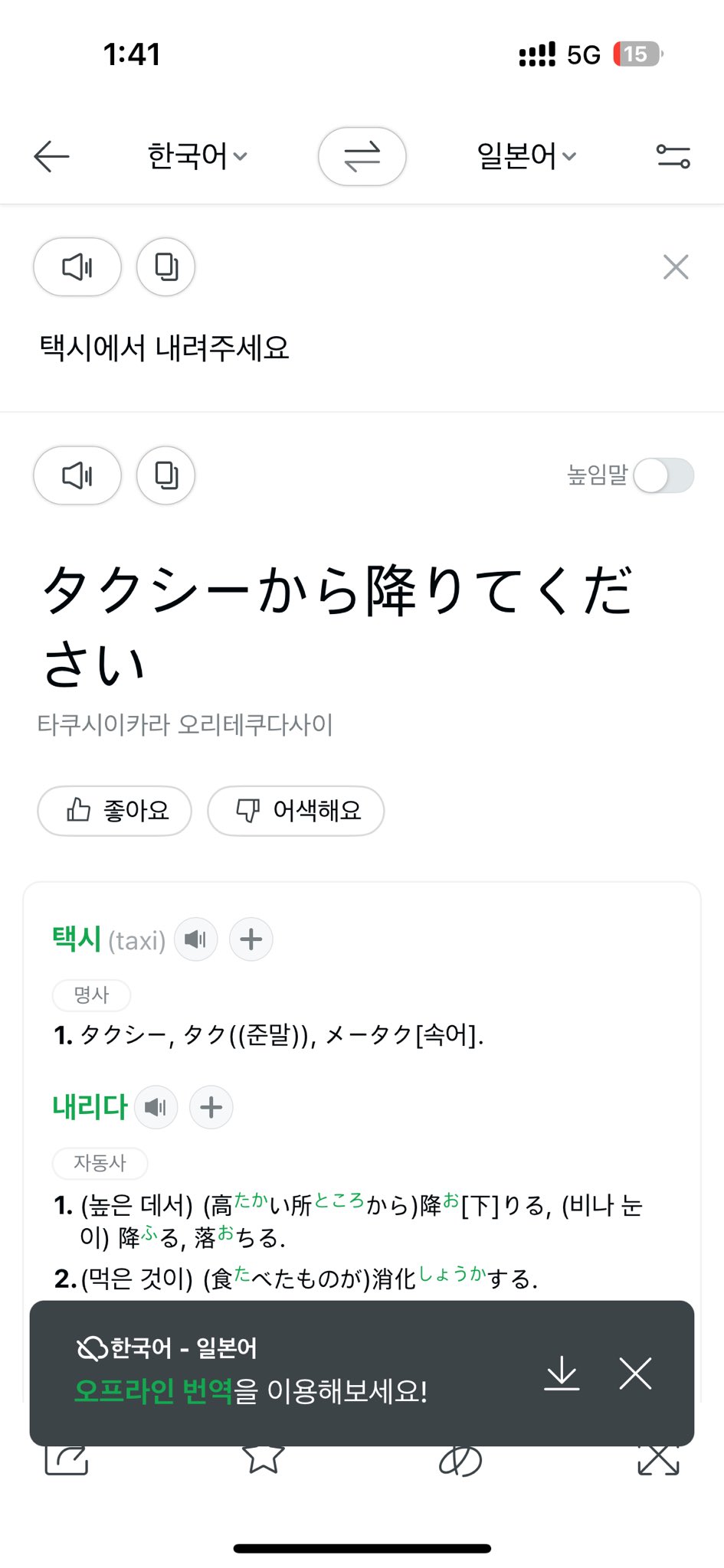The height and width of the screenshot is (1568, 724).
Task: Clear the source text with X
Action: click(x=676, y=267)
